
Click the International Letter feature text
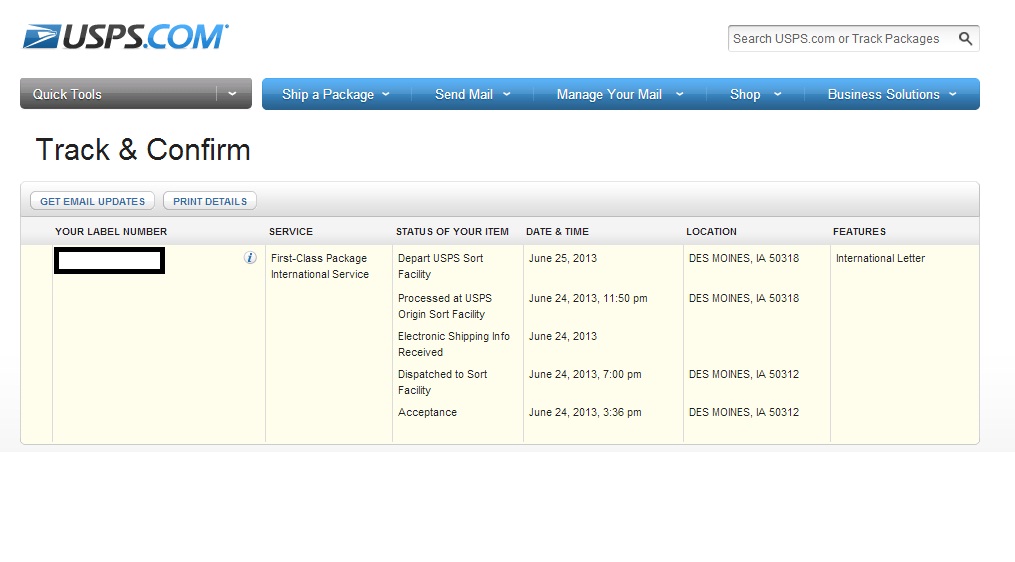pos(880,258)
